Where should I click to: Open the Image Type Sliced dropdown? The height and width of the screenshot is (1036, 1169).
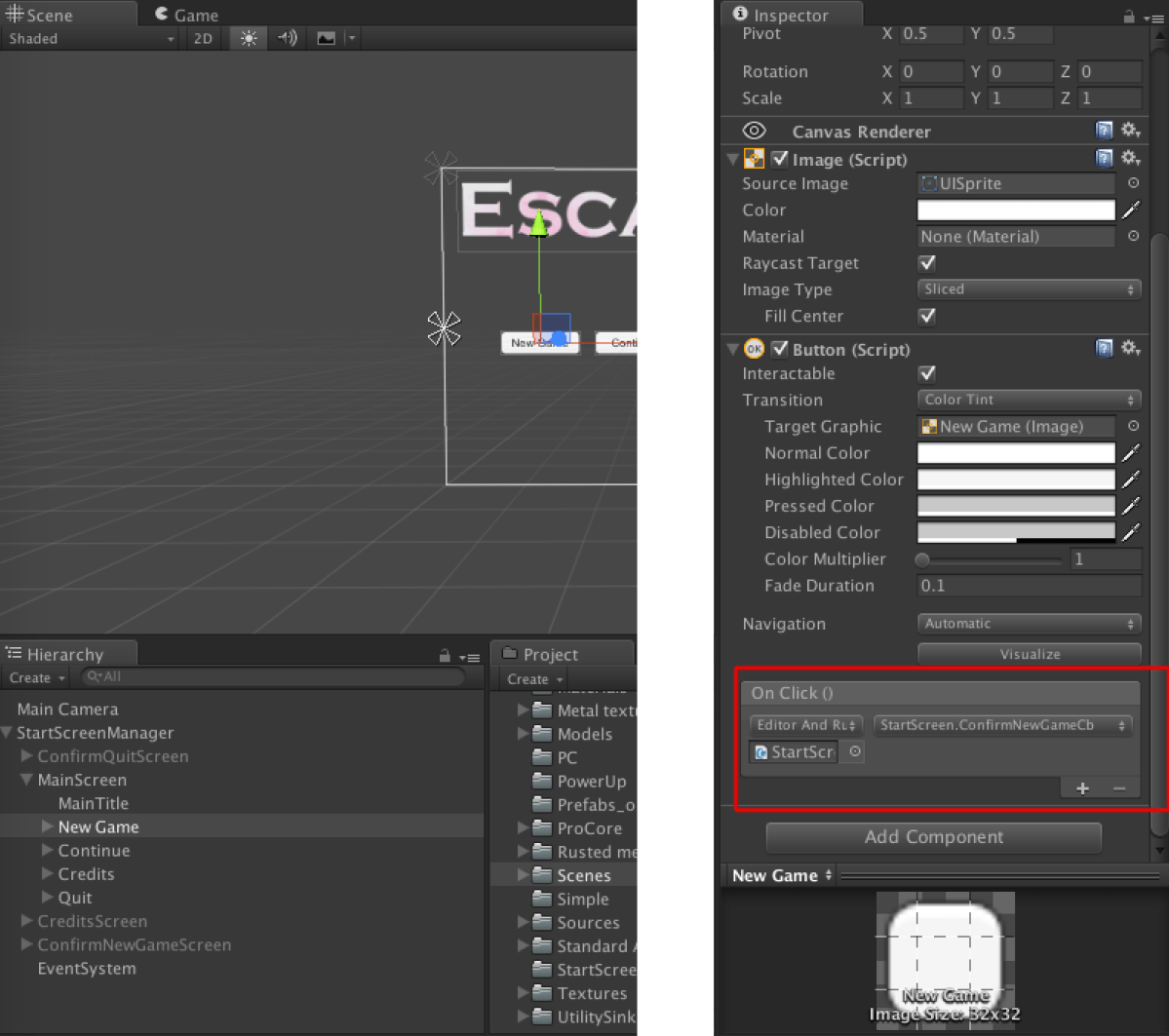[x=1029, y=289]
